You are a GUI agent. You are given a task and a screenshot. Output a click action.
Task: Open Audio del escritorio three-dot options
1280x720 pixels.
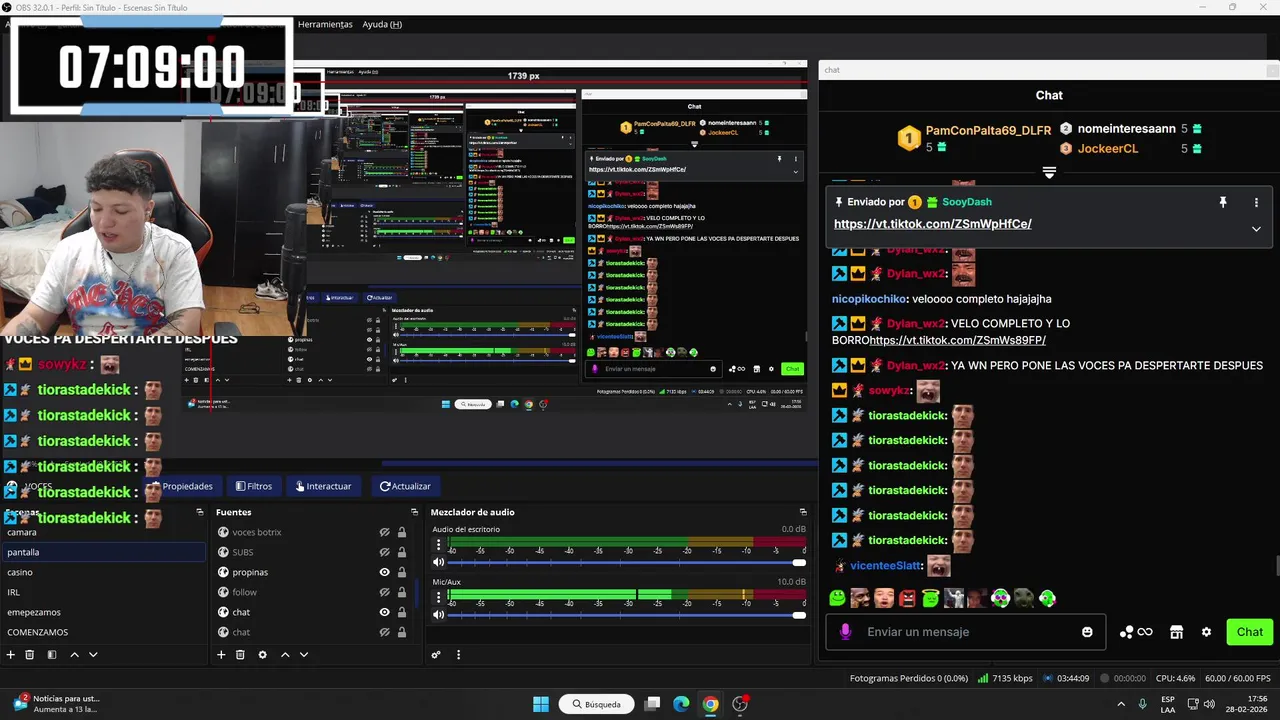click(x=438, y=545)
